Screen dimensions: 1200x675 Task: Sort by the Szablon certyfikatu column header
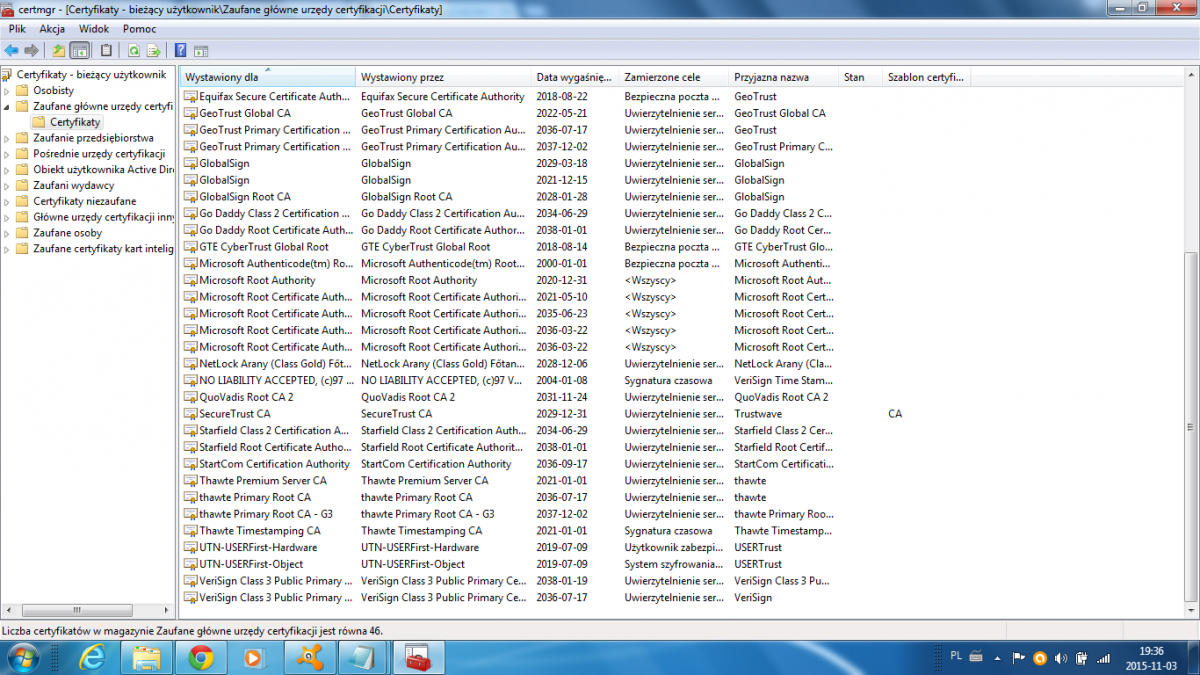tap(926, 77)
